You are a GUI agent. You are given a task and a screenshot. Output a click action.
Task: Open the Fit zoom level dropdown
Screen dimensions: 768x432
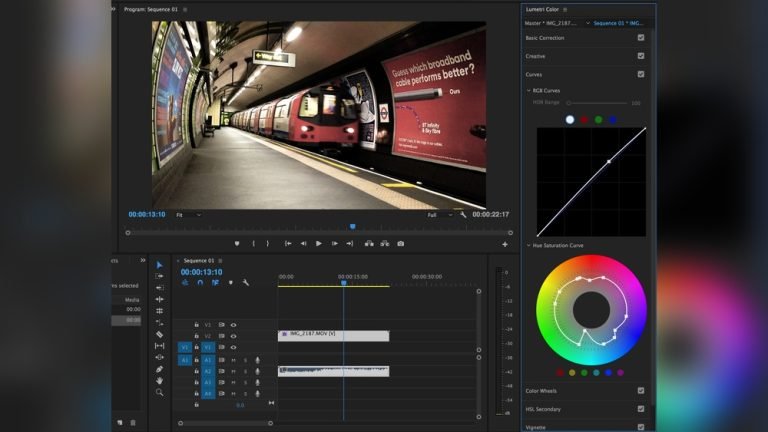click(189, 215)
